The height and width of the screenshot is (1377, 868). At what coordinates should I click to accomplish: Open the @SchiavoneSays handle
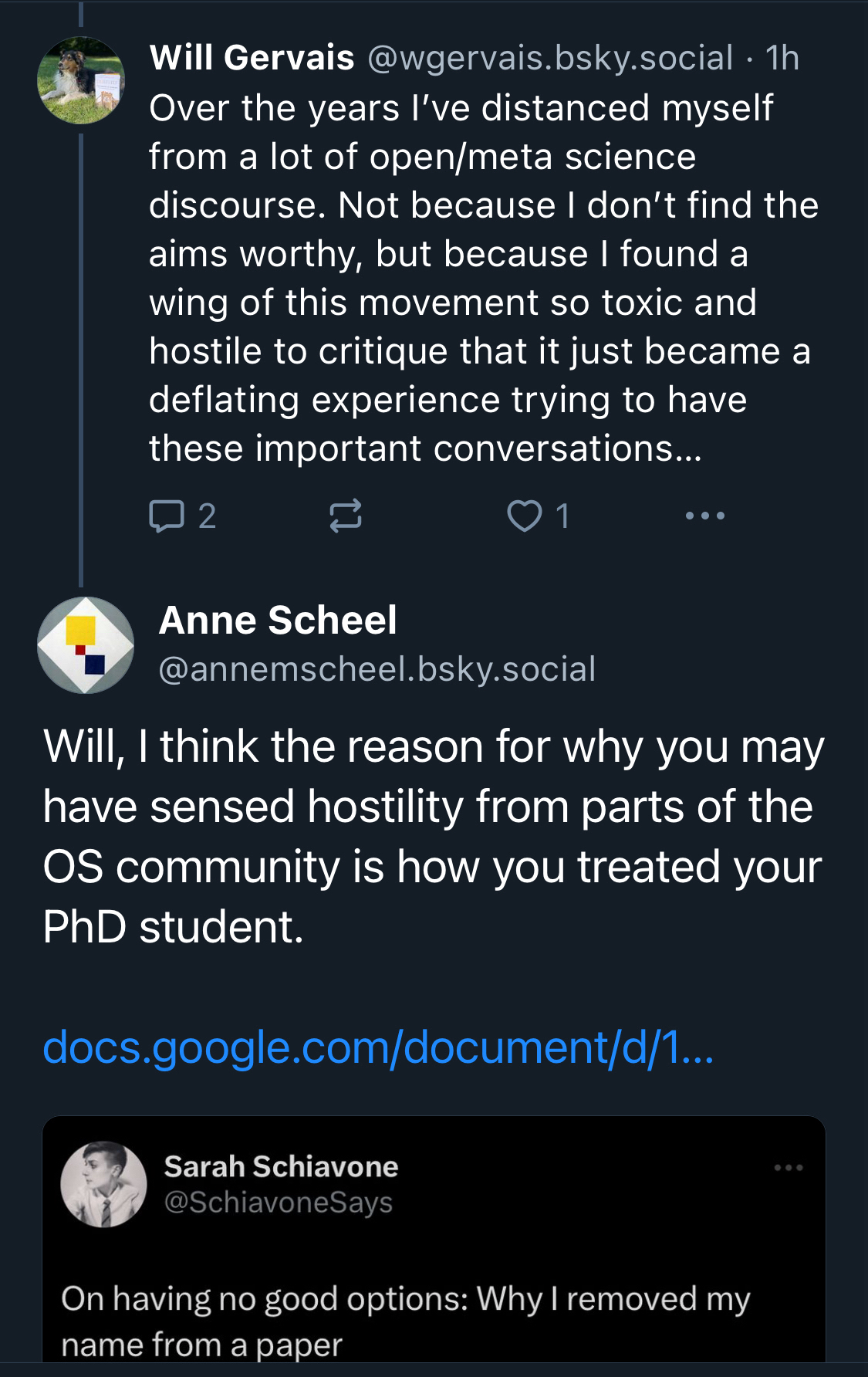click(x=278, y=1203)
